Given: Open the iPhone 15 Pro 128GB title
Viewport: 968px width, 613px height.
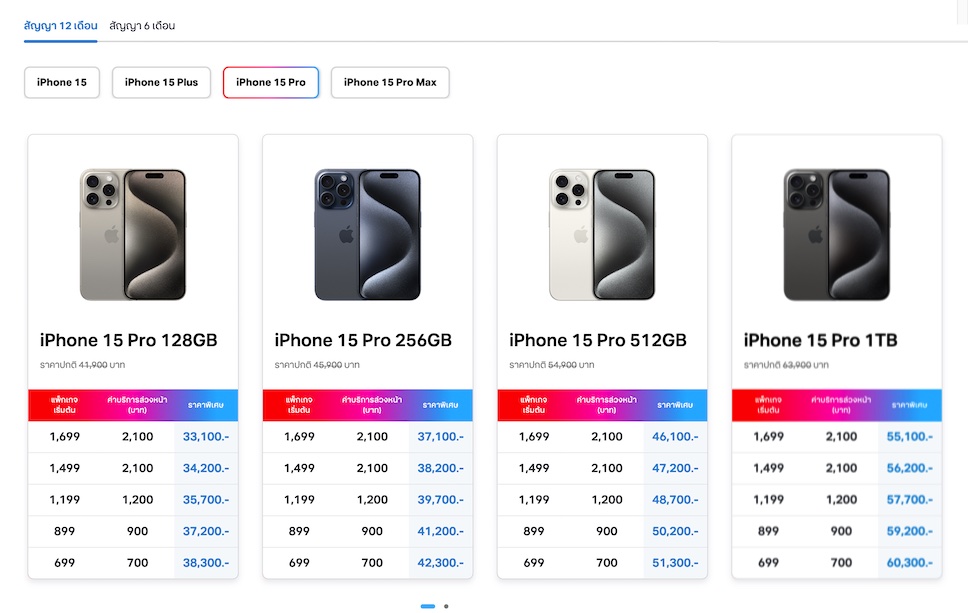Looking at the screenshot, I should pos(129,340).
